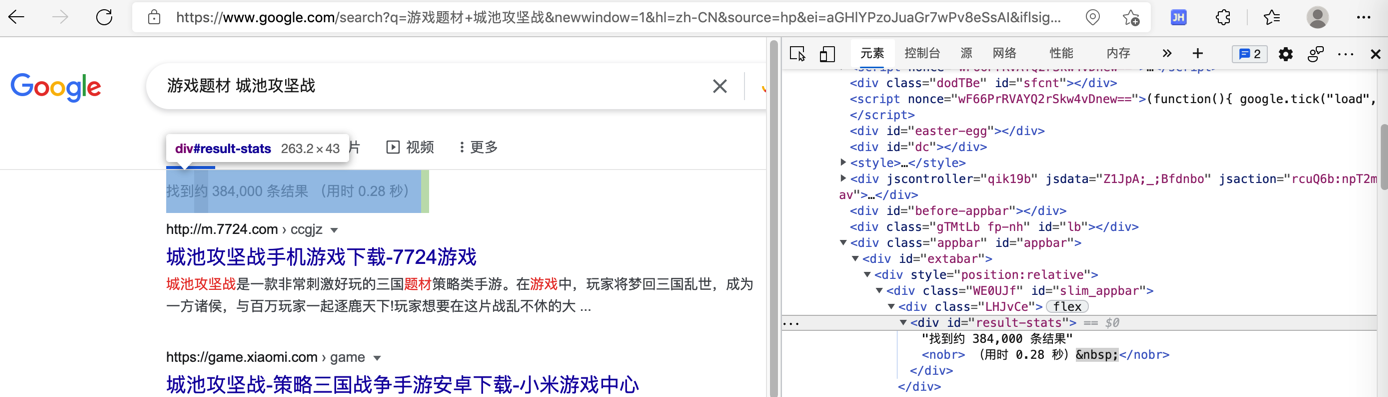Open the 更多 search filters menu
1388x397 pixels.
pos(478,147)
